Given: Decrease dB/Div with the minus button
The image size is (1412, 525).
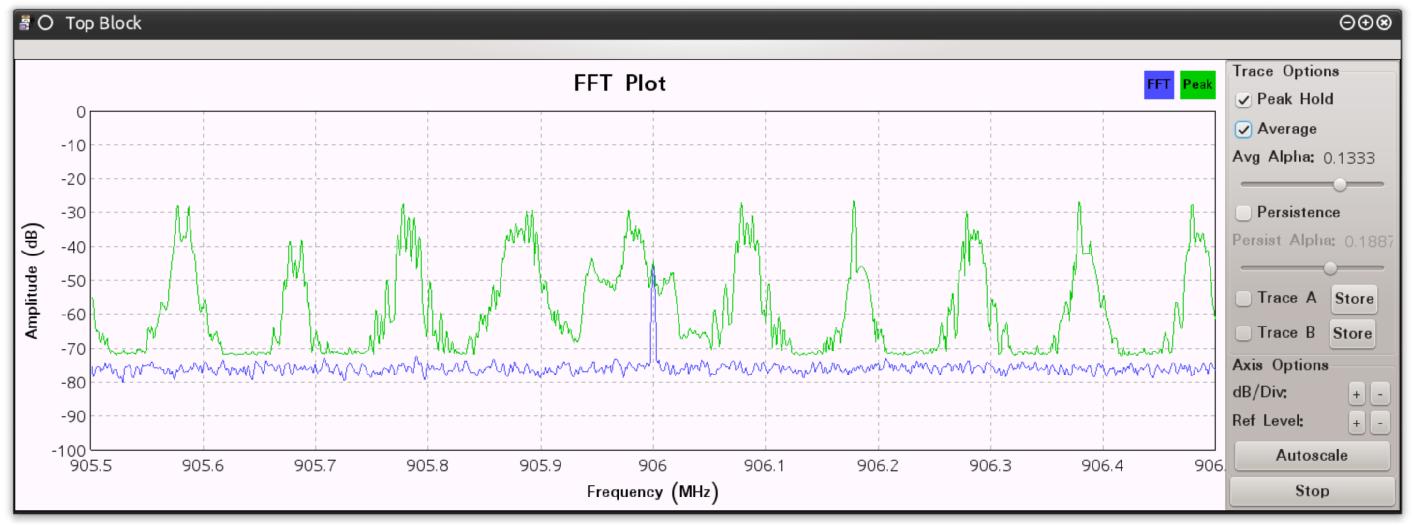Looking at the screenshot, I should 1380,395.
